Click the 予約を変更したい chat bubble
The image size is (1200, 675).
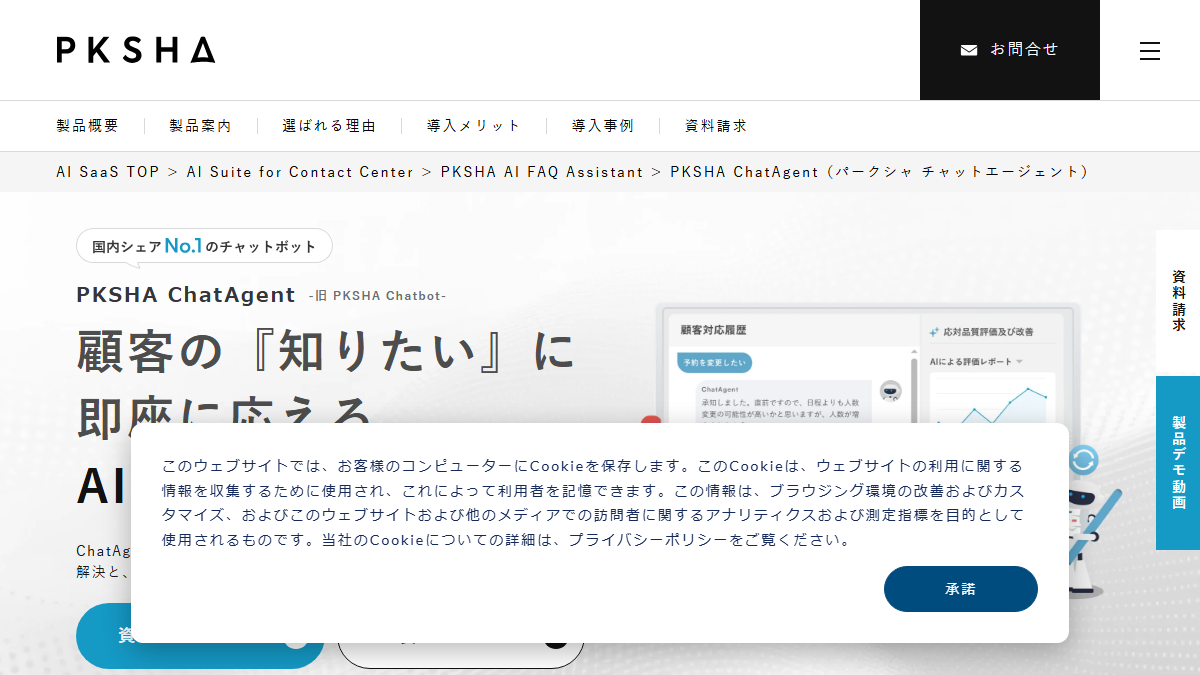click(x=715, y=362)
